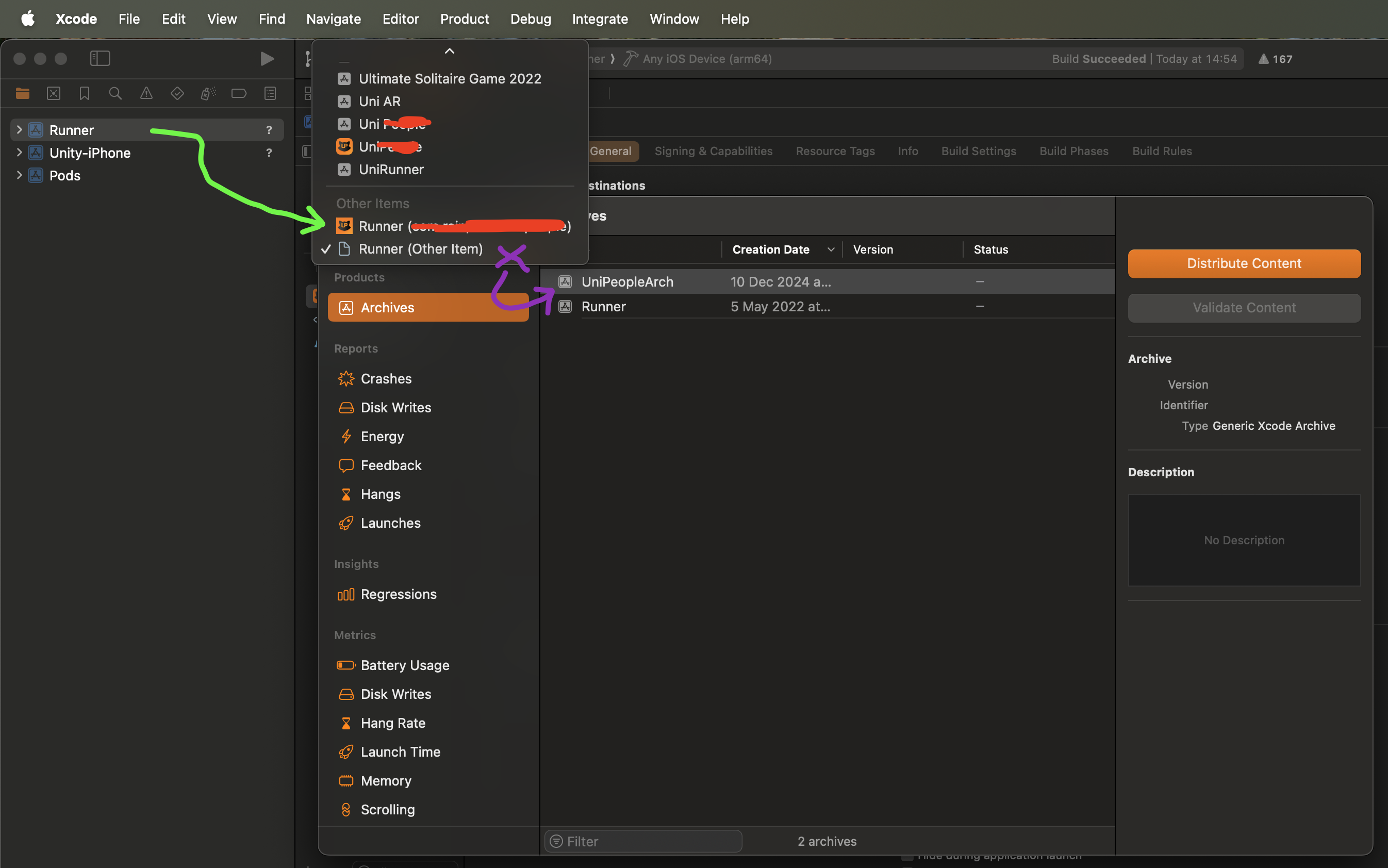The width and height of the screenshot is (1388, 868).
Task: Open the Bookmark navigator icon
Action: 85,93
